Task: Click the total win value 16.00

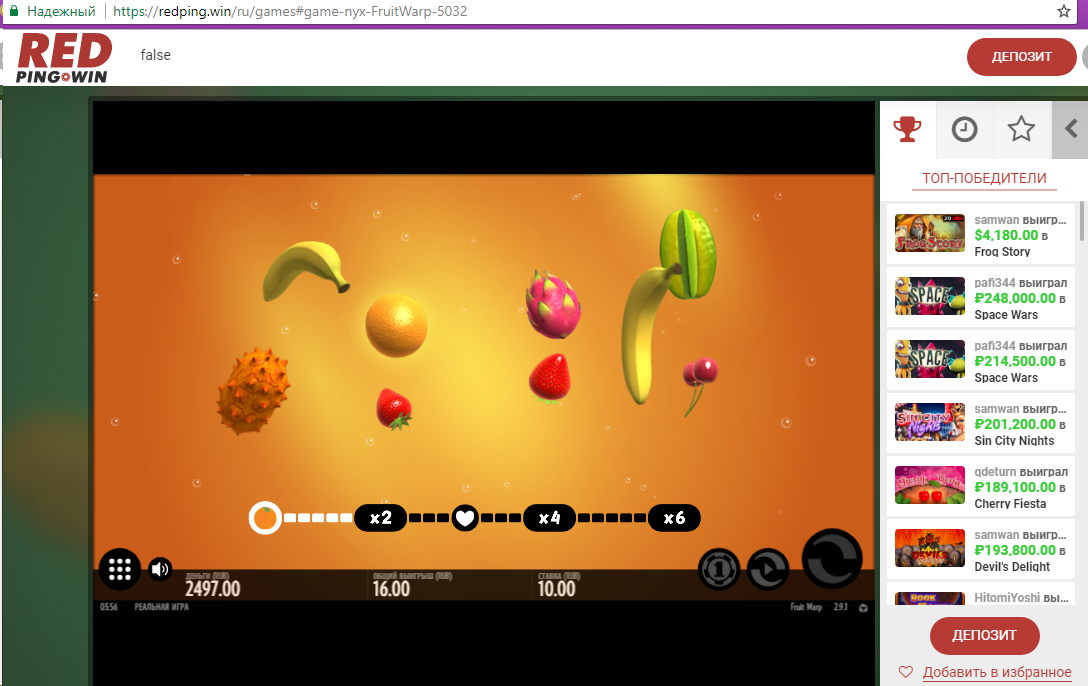Action: (x=391, y=589)
